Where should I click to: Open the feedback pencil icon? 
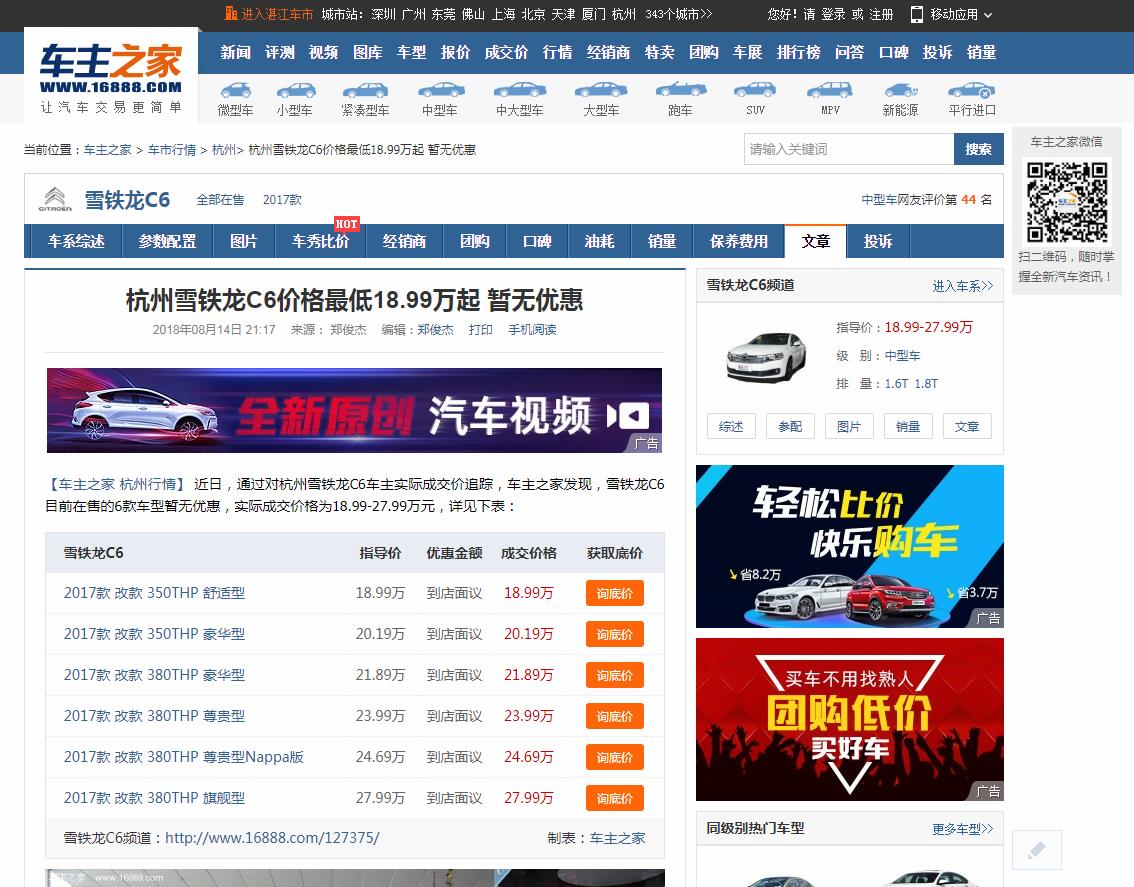tap(1036, 849)
